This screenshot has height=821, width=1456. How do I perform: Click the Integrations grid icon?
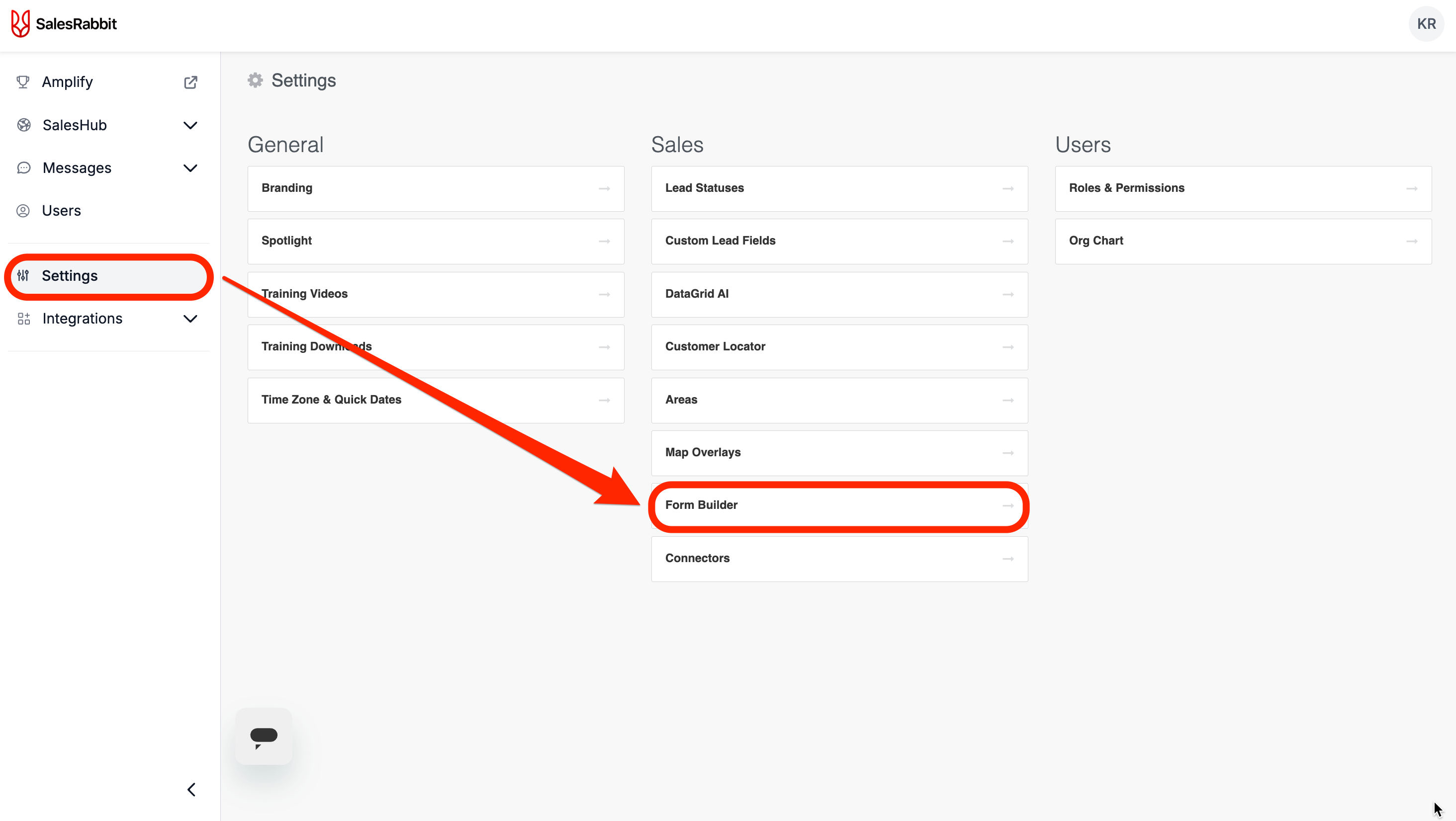pyautogui.click(x=24, y=319)
